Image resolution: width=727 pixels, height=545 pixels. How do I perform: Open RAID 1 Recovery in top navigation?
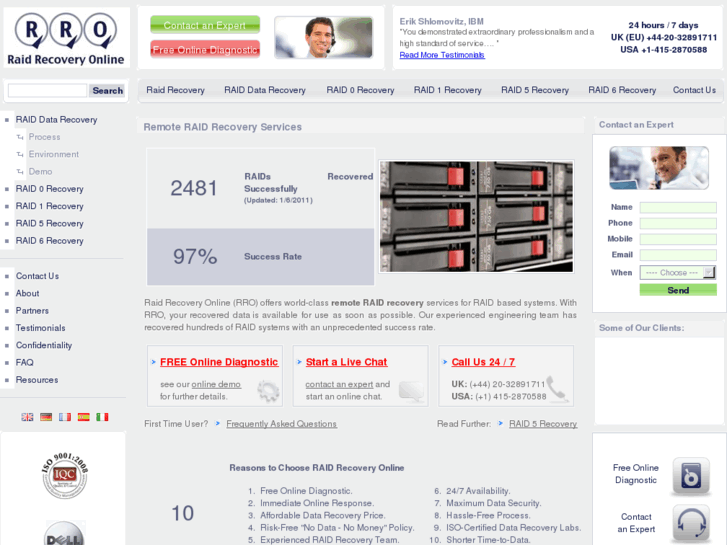point(447,90)
